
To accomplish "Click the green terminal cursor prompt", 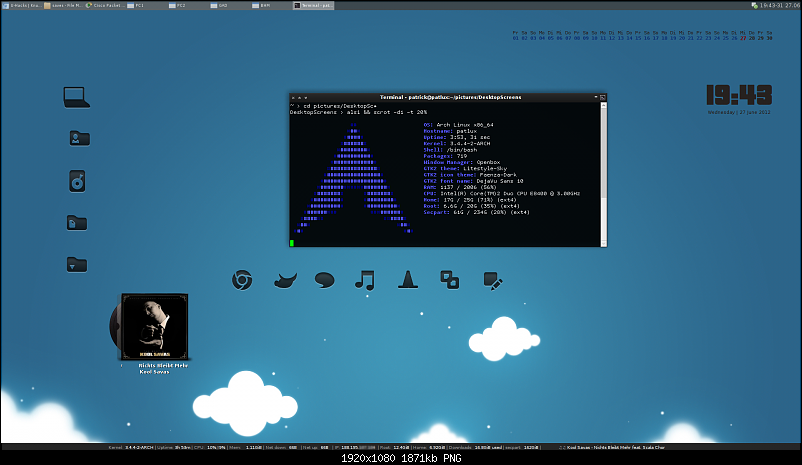I will (292, 242).
